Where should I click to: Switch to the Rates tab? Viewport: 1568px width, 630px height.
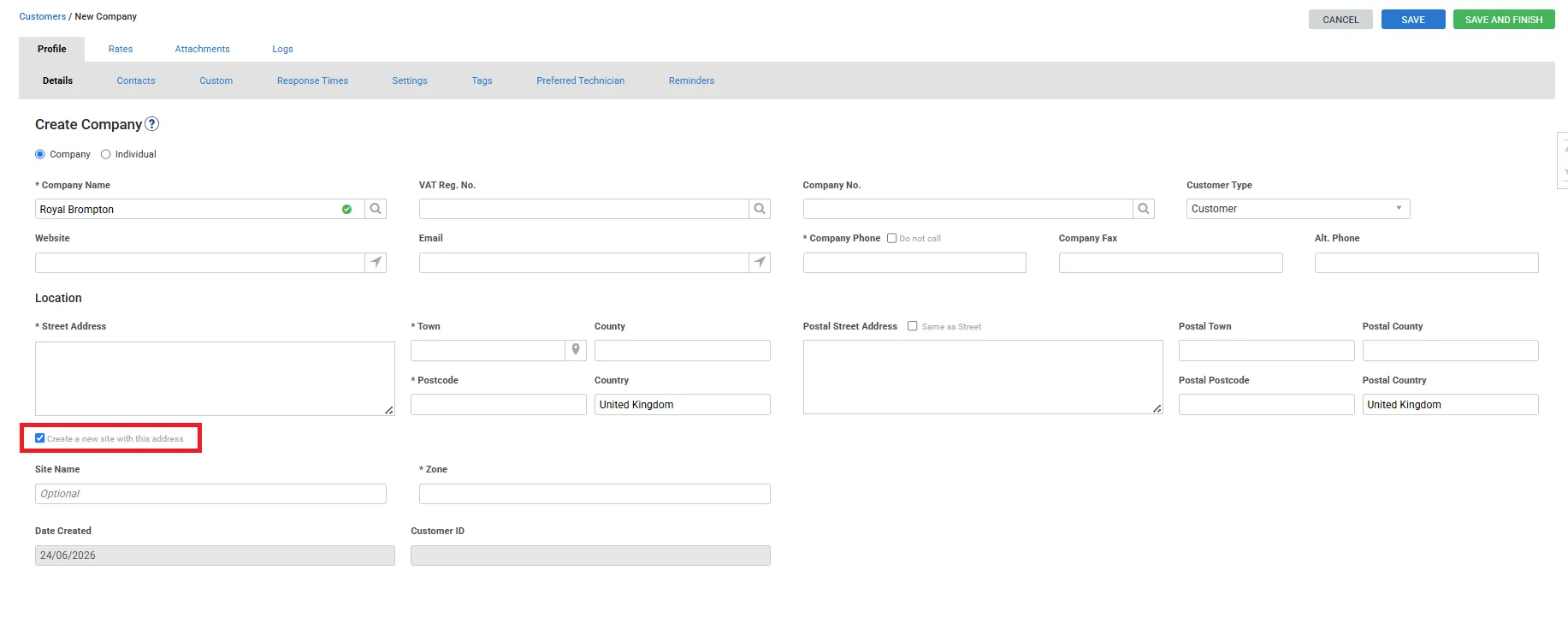tap(121, 49)
